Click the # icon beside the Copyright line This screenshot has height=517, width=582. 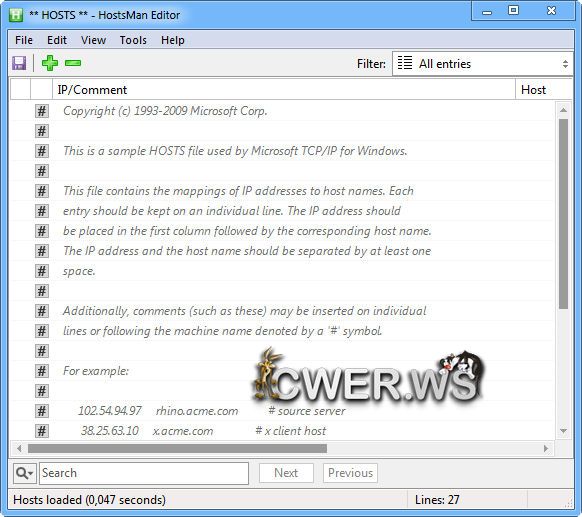42,111
